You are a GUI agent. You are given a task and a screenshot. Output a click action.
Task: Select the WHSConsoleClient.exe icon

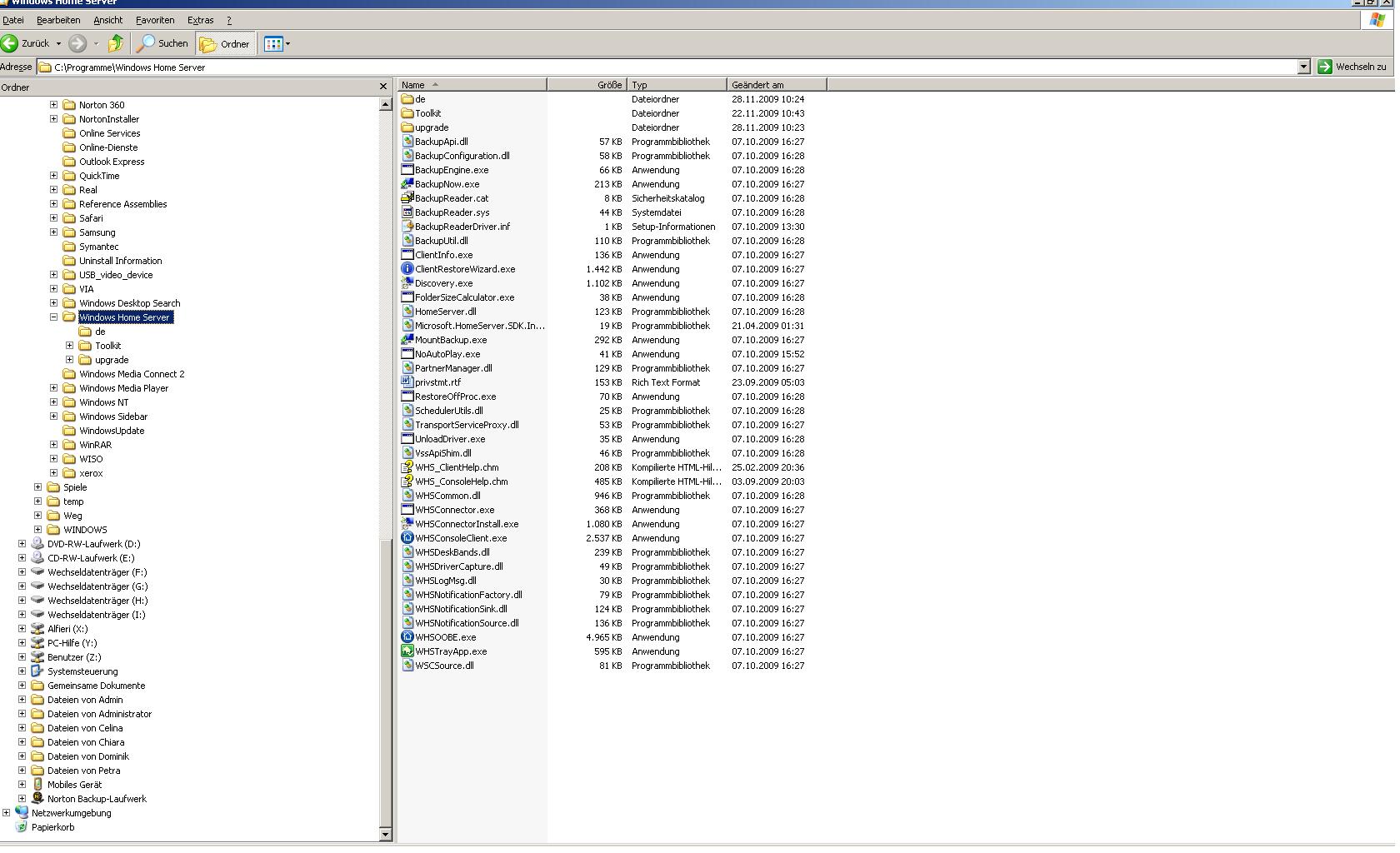407,538
